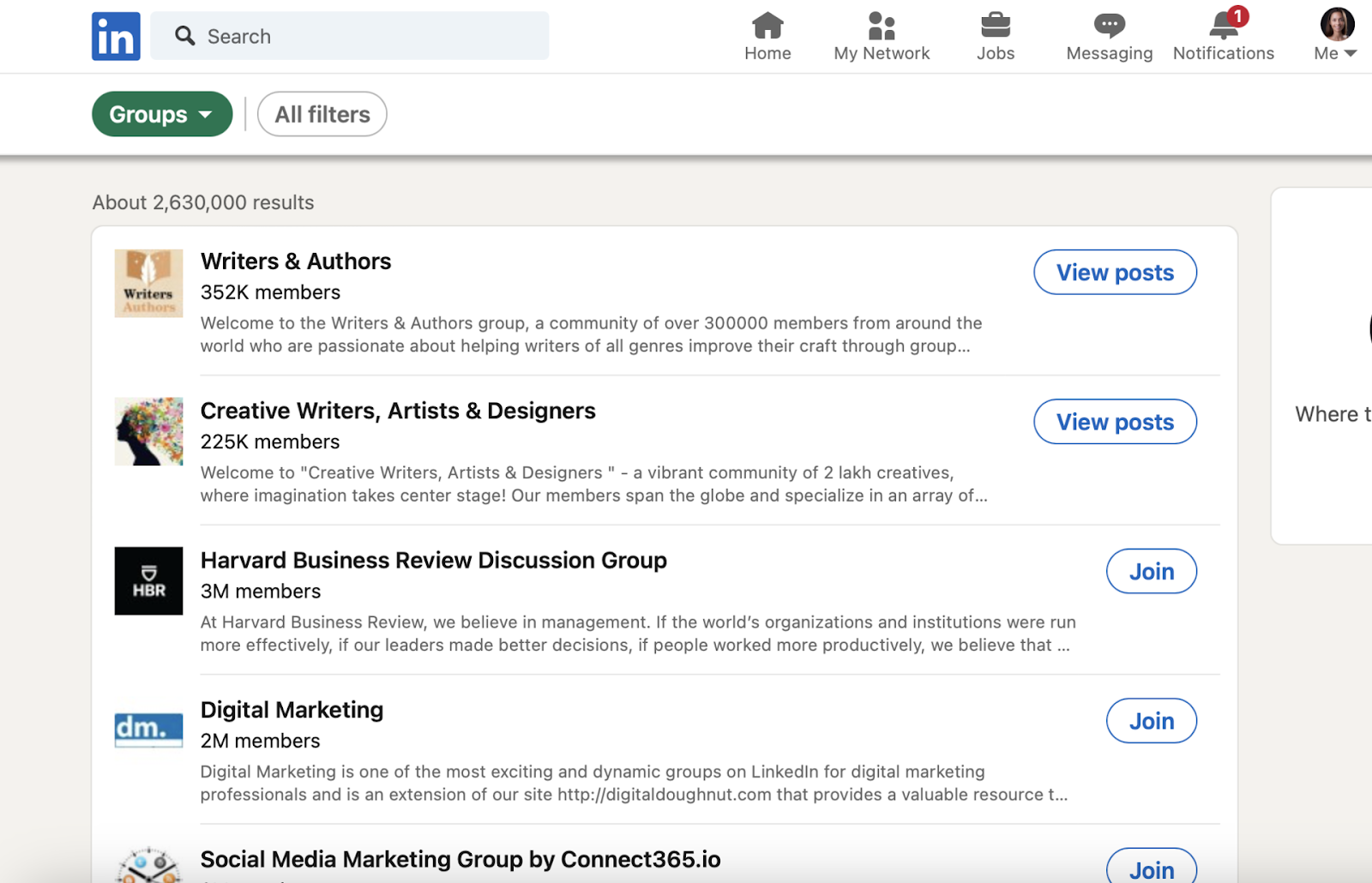Click the LinkedIn logo
The image size is (1372, 883).
[116, 36]
